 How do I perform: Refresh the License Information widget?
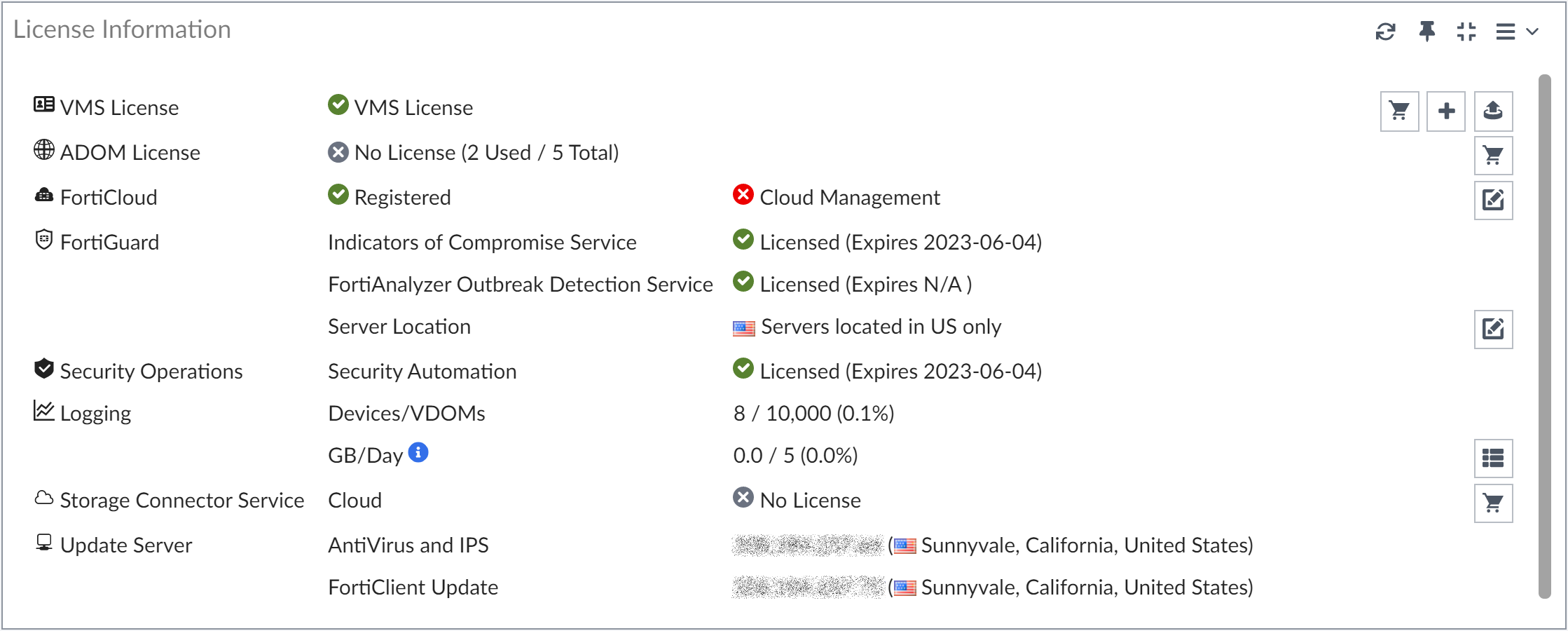pos(1385,32)
